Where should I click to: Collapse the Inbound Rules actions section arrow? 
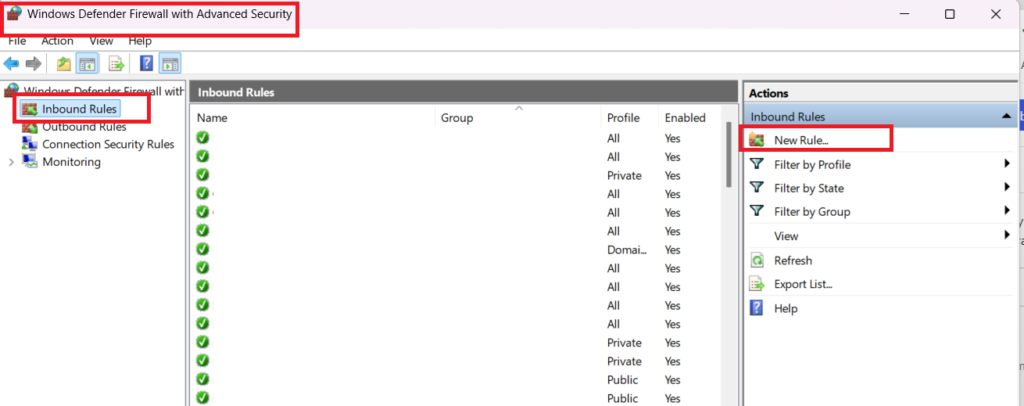coord(1006,117)
